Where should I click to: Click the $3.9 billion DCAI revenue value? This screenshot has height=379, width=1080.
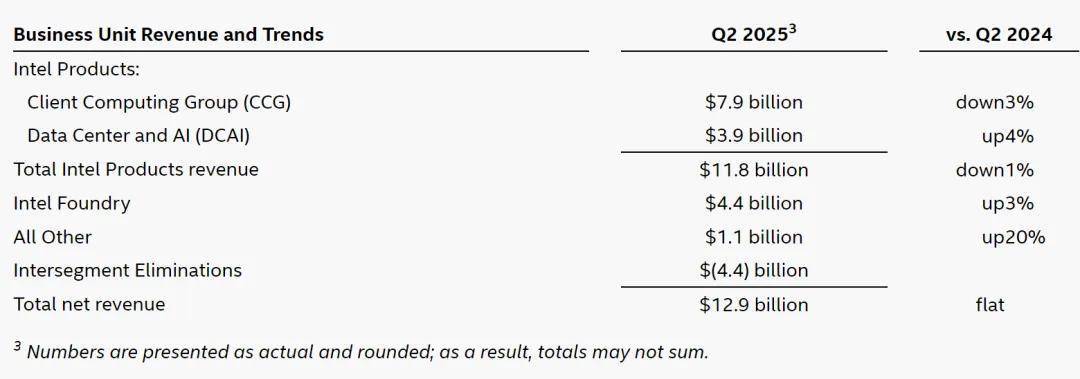[x=754, y=136]
